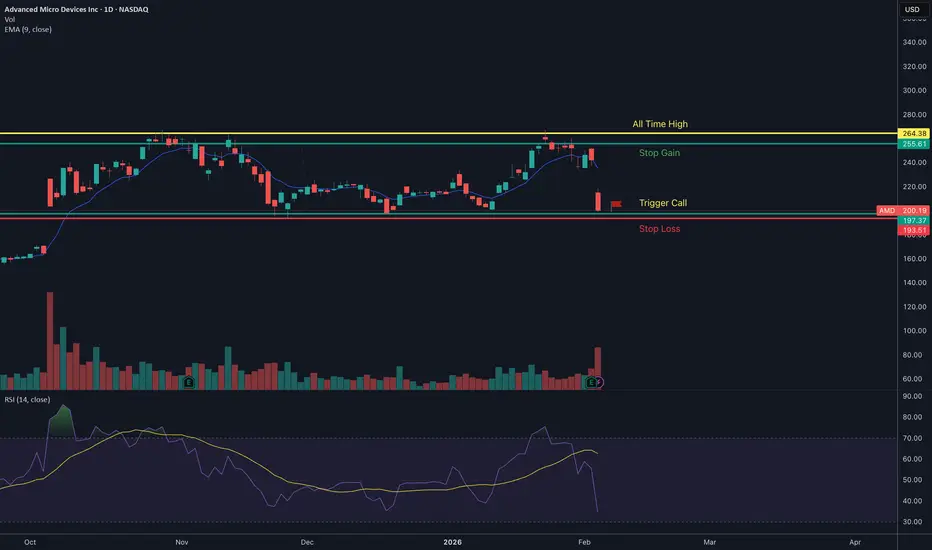Viewport: 932px width, 550px height.
Task: Select the Vol indicator legend
Action: pyautogui.click(x=10, y=20)
